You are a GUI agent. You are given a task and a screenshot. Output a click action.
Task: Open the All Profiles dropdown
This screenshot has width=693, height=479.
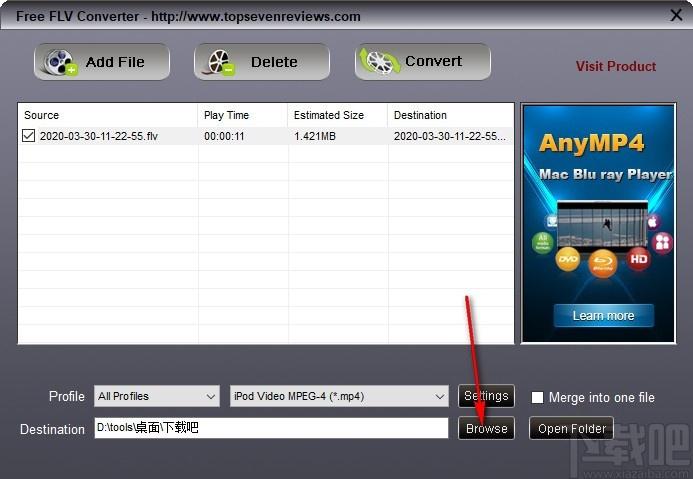(157, 396)
